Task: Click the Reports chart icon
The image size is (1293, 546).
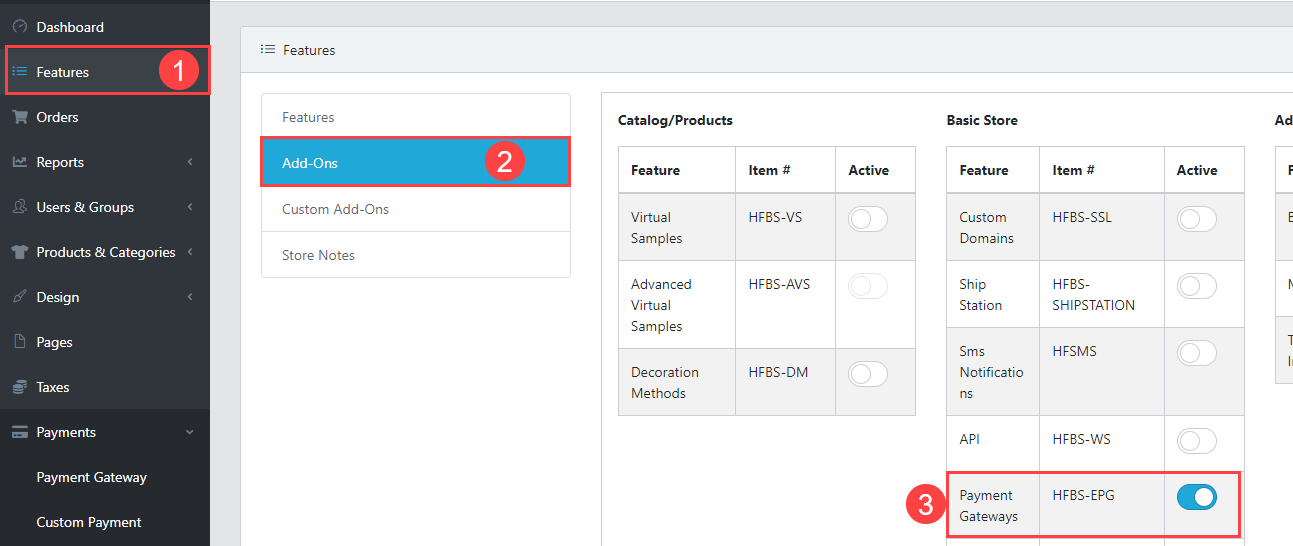Action: [19, 162]
